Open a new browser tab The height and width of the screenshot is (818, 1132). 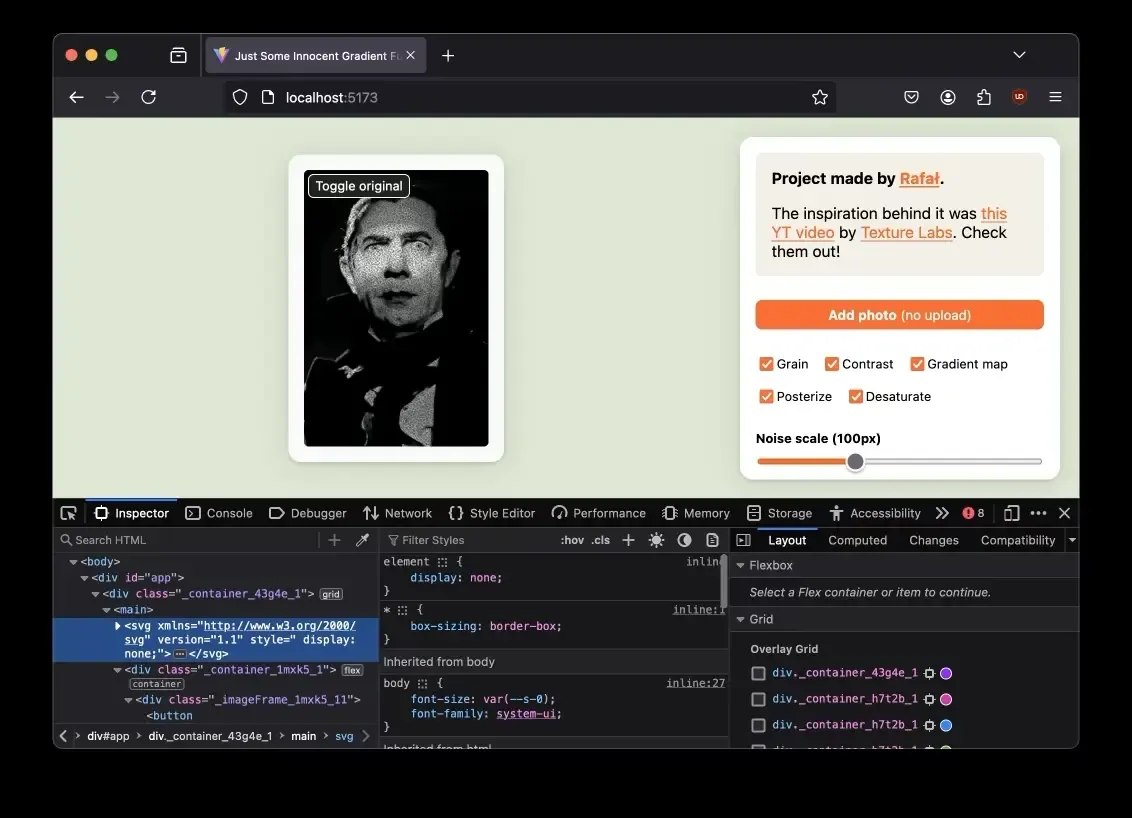(x=448, y=56)
